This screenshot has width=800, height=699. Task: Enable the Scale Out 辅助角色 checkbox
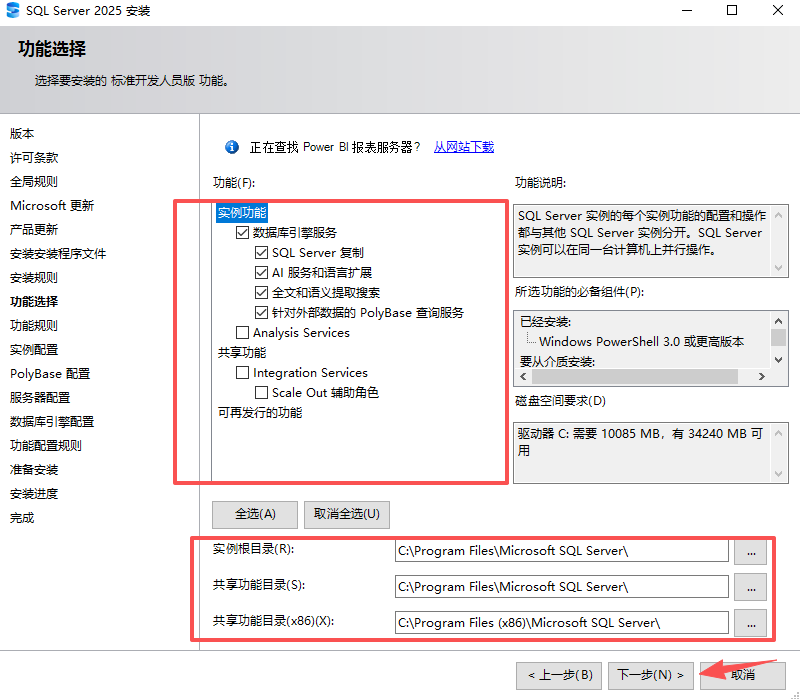coord(261,392)
